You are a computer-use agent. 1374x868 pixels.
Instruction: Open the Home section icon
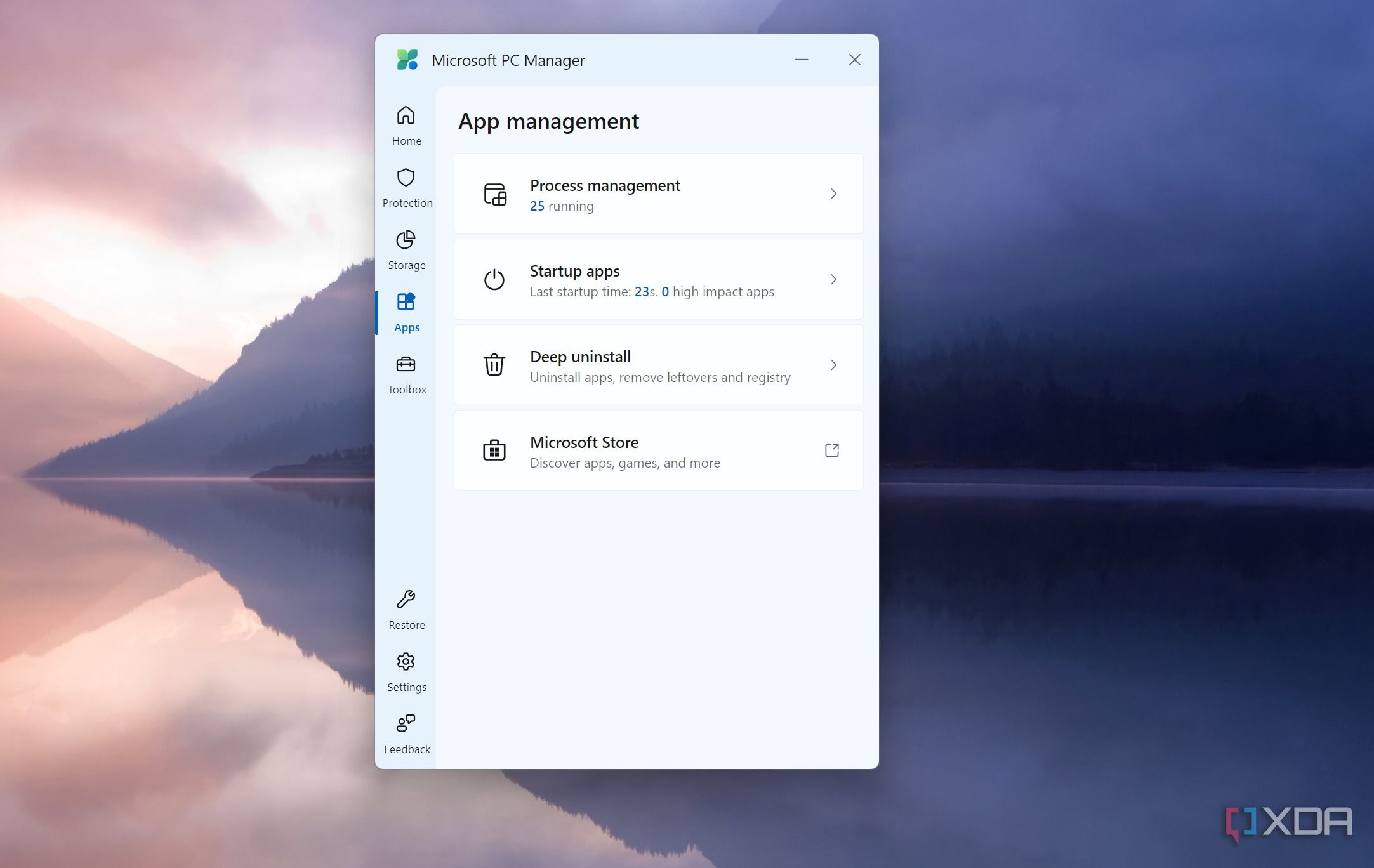(406, 115)
